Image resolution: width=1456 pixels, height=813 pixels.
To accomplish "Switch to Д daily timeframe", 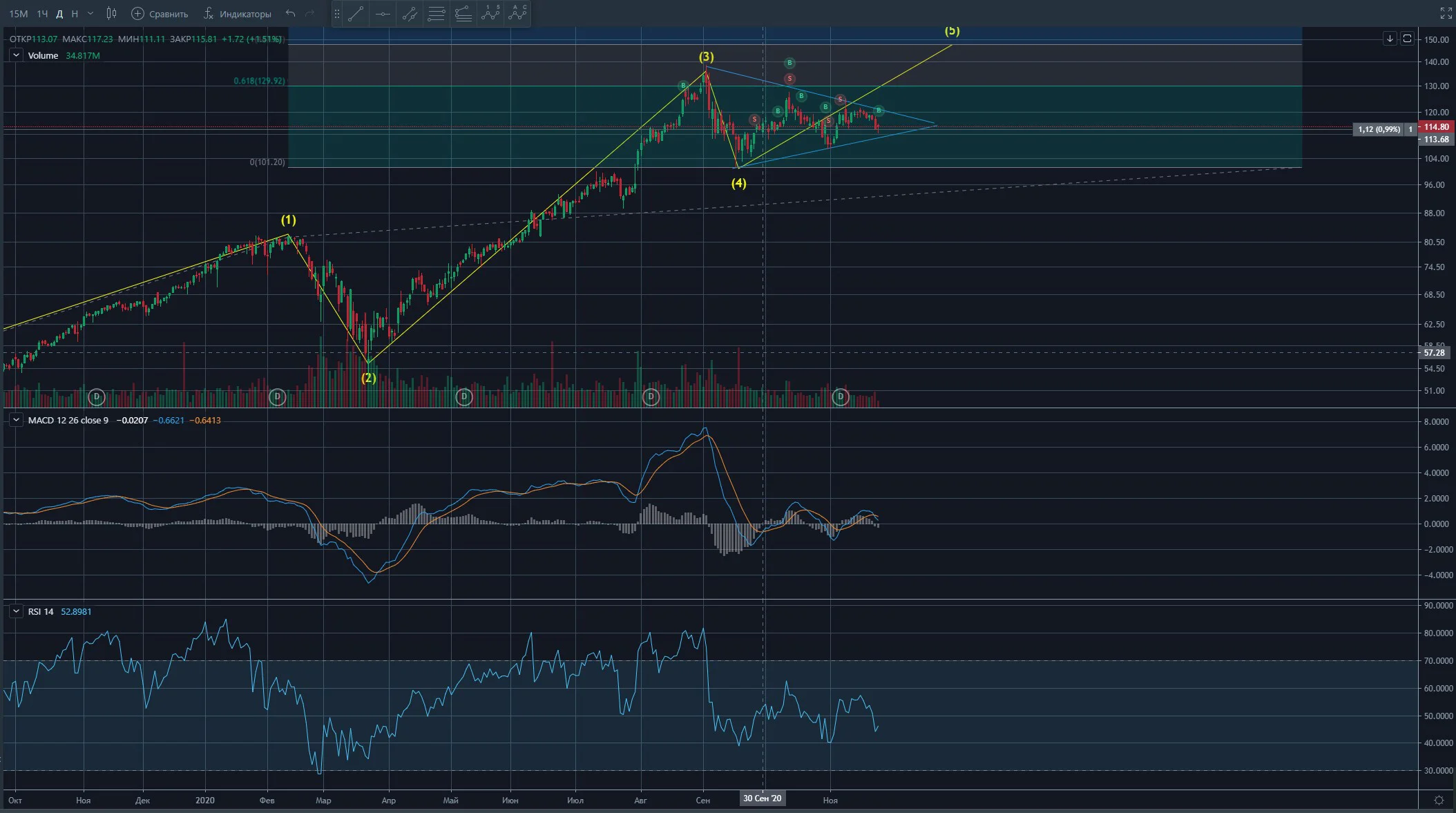I will point(60,14).
